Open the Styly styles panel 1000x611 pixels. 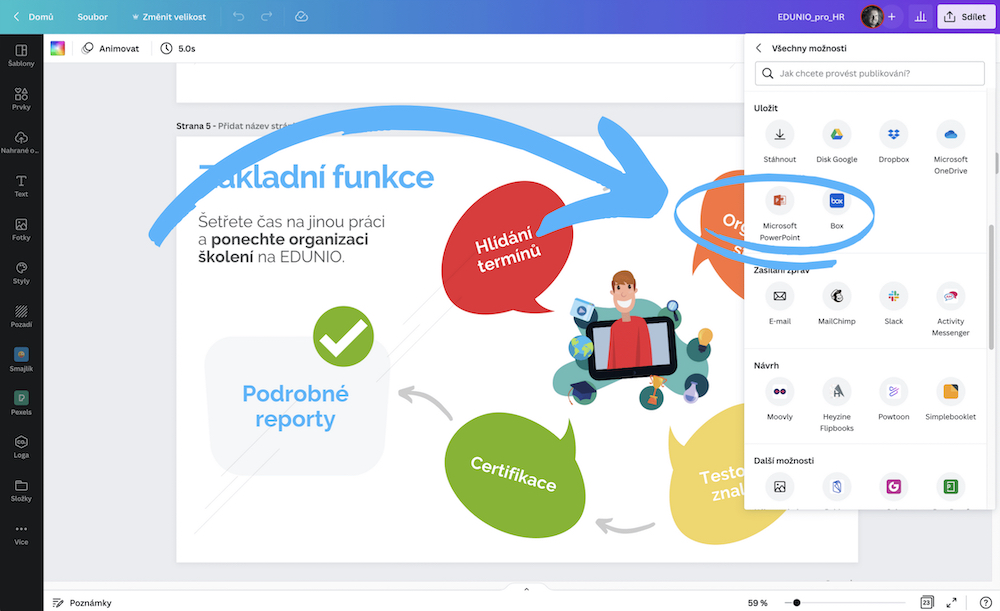[21, 272]
